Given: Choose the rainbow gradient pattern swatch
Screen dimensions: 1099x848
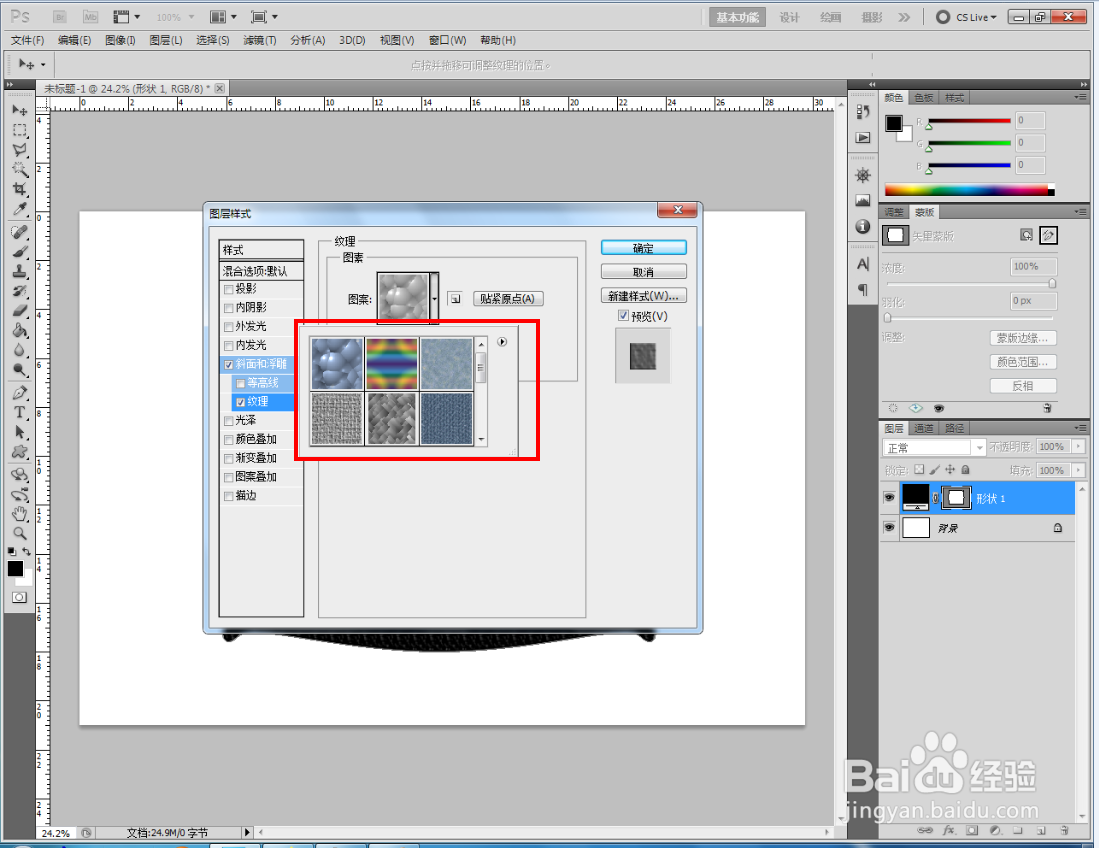Looking at the screenshot, I should pos(392,364).
